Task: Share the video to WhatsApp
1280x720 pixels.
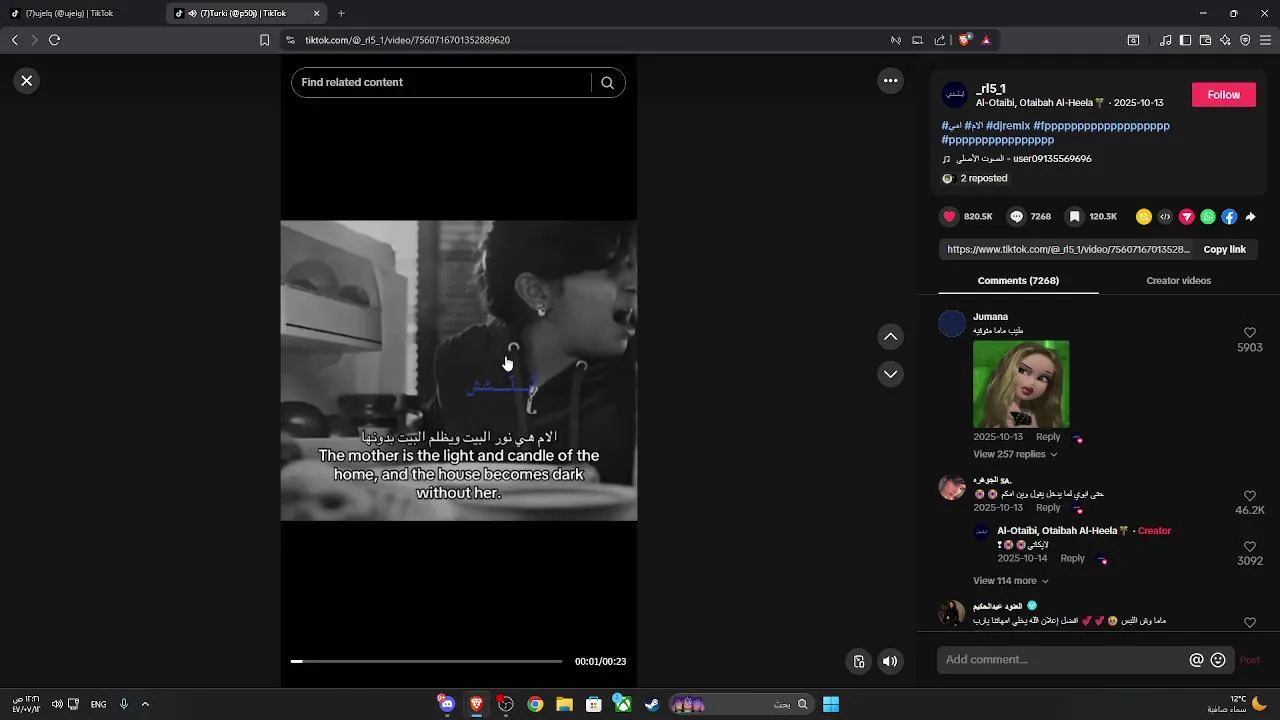Action: pos(1208,217)
